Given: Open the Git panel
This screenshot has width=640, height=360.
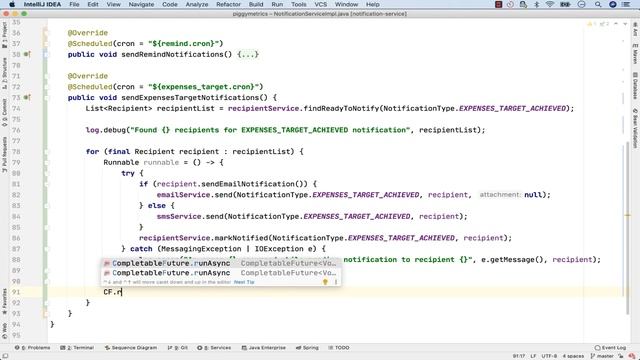Looking at the screenshot, I should [x=178, y=348].
